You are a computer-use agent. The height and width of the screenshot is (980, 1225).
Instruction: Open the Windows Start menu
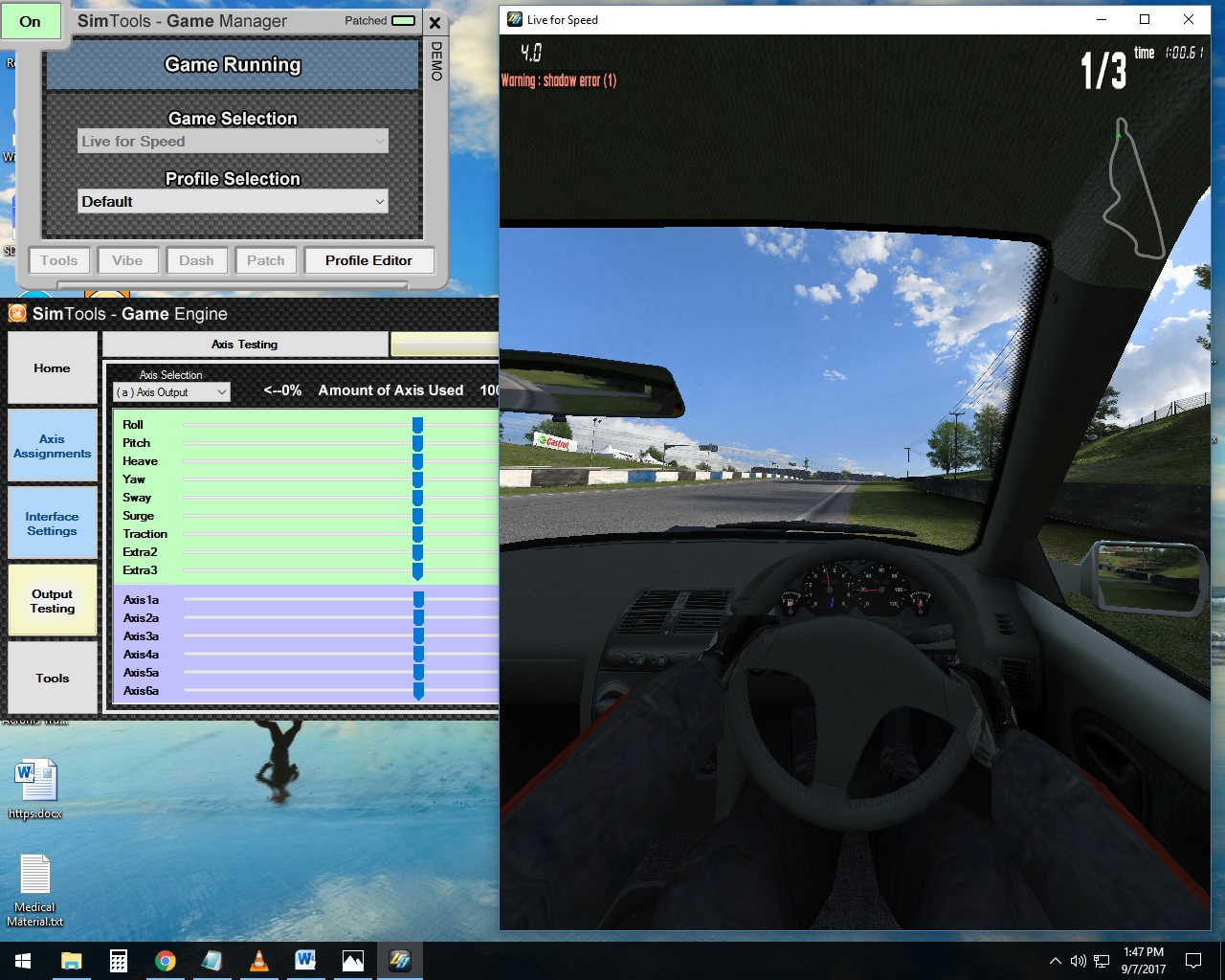coord(23,961)
